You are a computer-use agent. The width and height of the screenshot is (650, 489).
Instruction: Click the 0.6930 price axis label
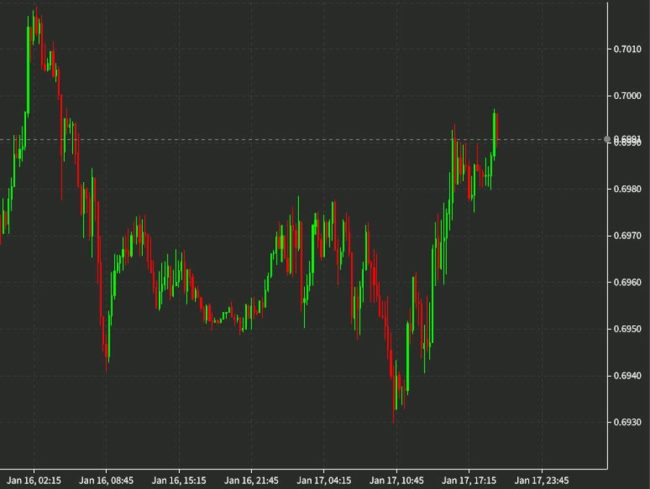(628, 423)
